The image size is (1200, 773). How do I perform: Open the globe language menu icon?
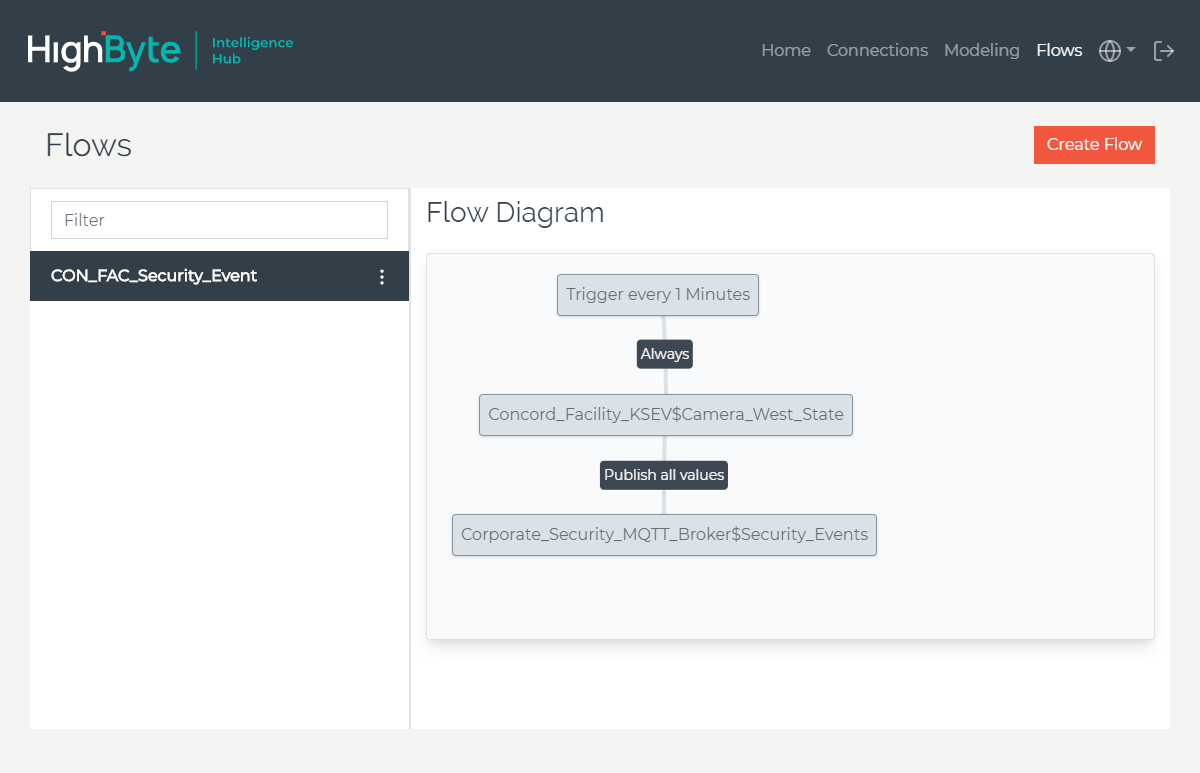tap(1109, 51)
